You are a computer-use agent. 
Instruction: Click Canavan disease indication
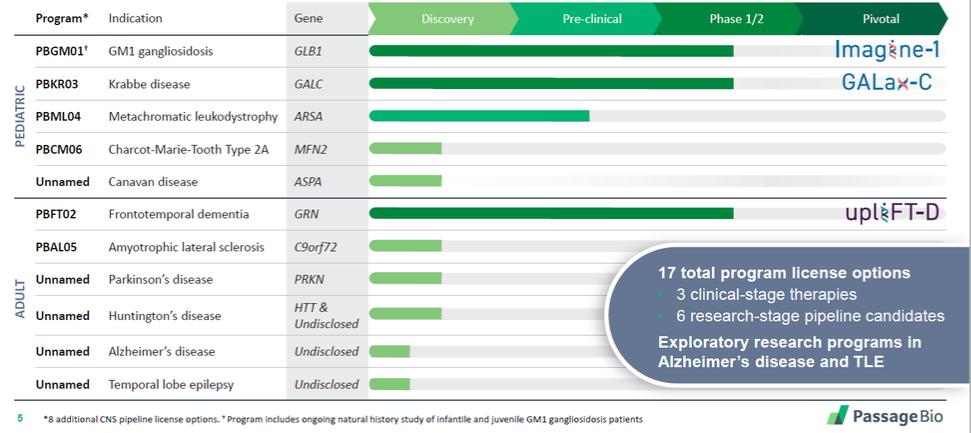pos(153,182)
